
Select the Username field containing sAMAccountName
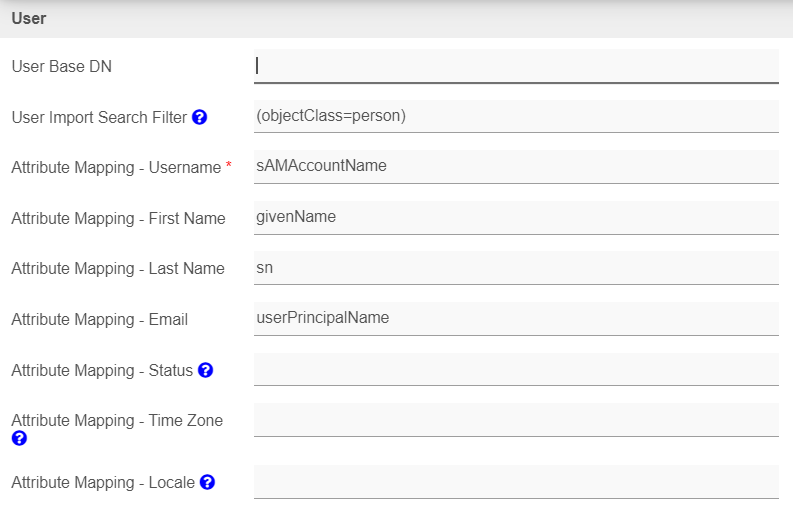coord(516,166)
